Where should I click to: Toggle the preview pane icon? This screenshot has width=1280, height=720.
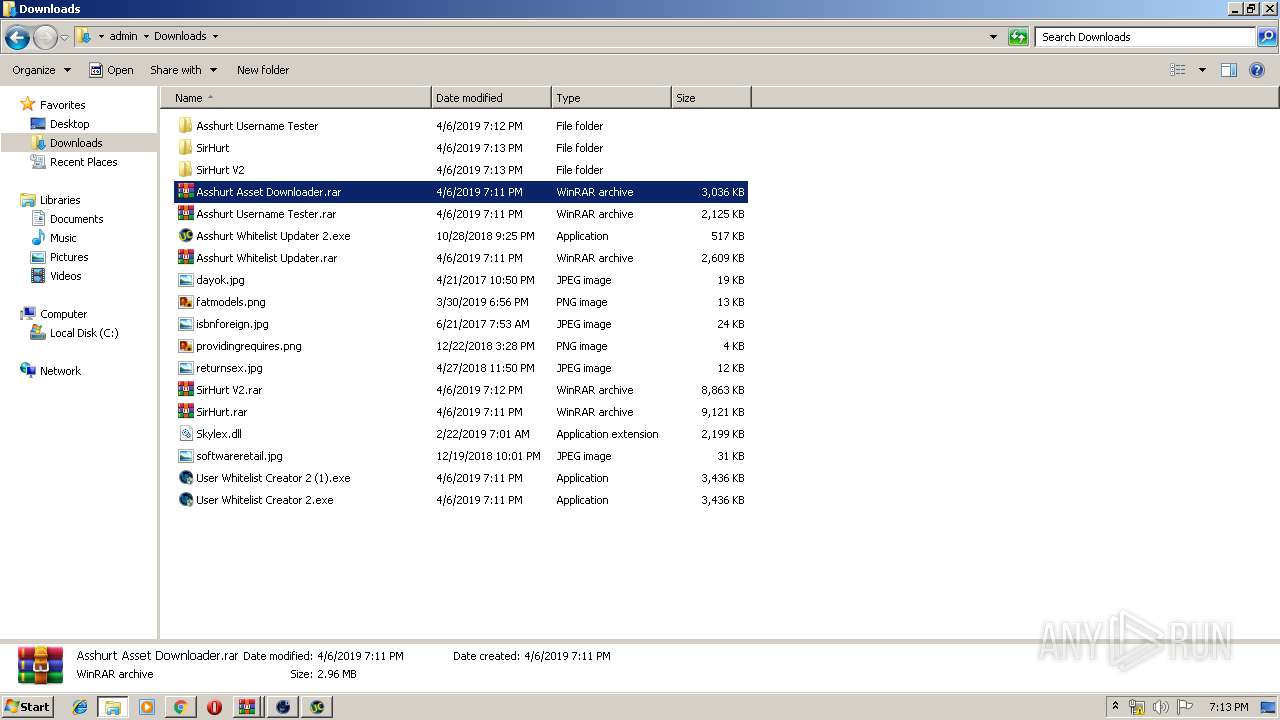[x=1229, y=70]
